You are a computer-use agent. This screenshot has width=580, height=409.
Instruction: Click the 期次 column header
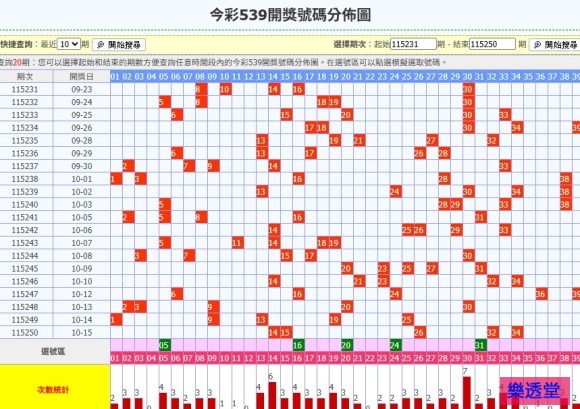point(26,77)
